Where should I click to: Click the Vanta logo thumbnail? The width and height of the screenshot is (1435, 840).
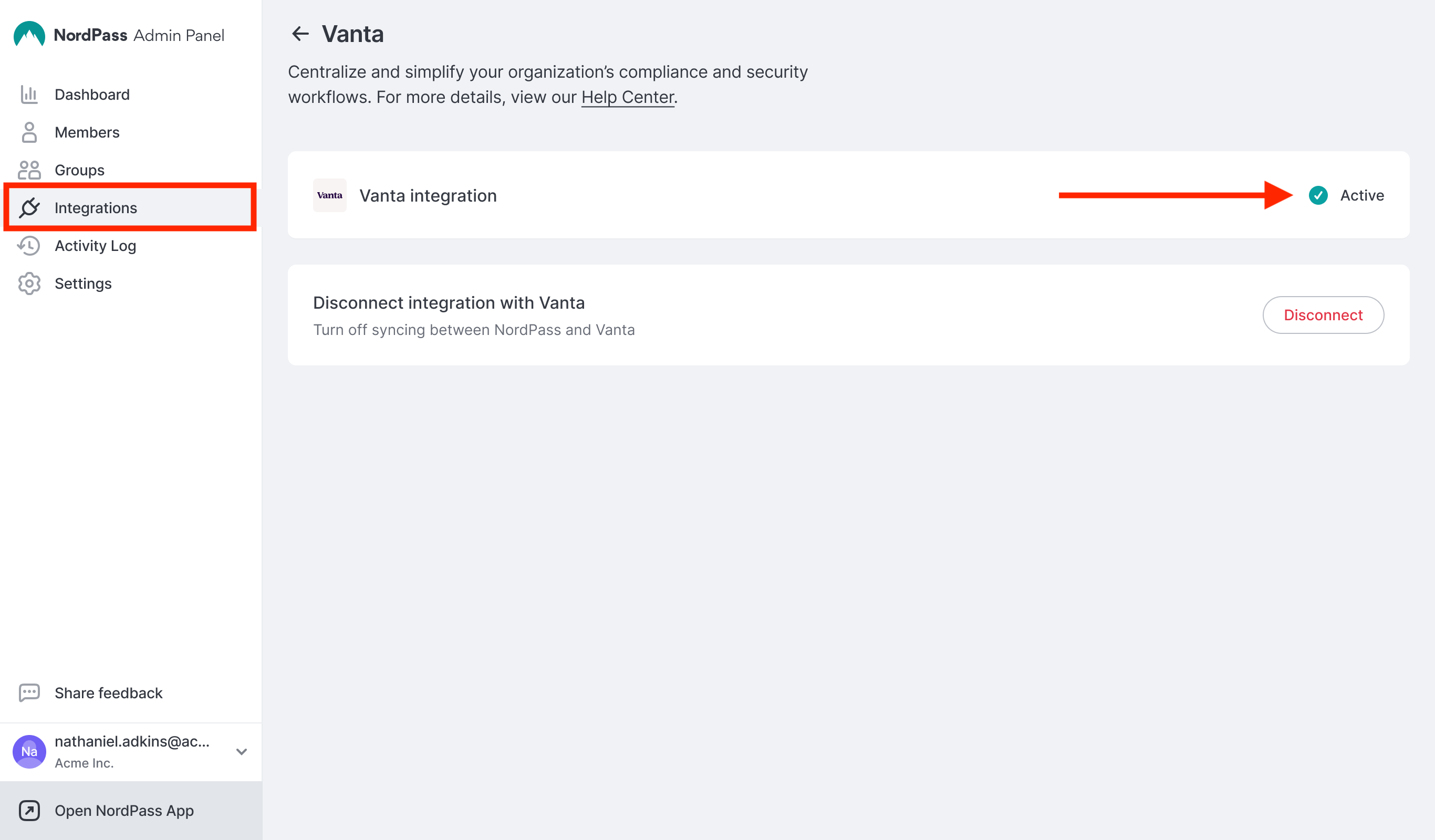(330, 195)
